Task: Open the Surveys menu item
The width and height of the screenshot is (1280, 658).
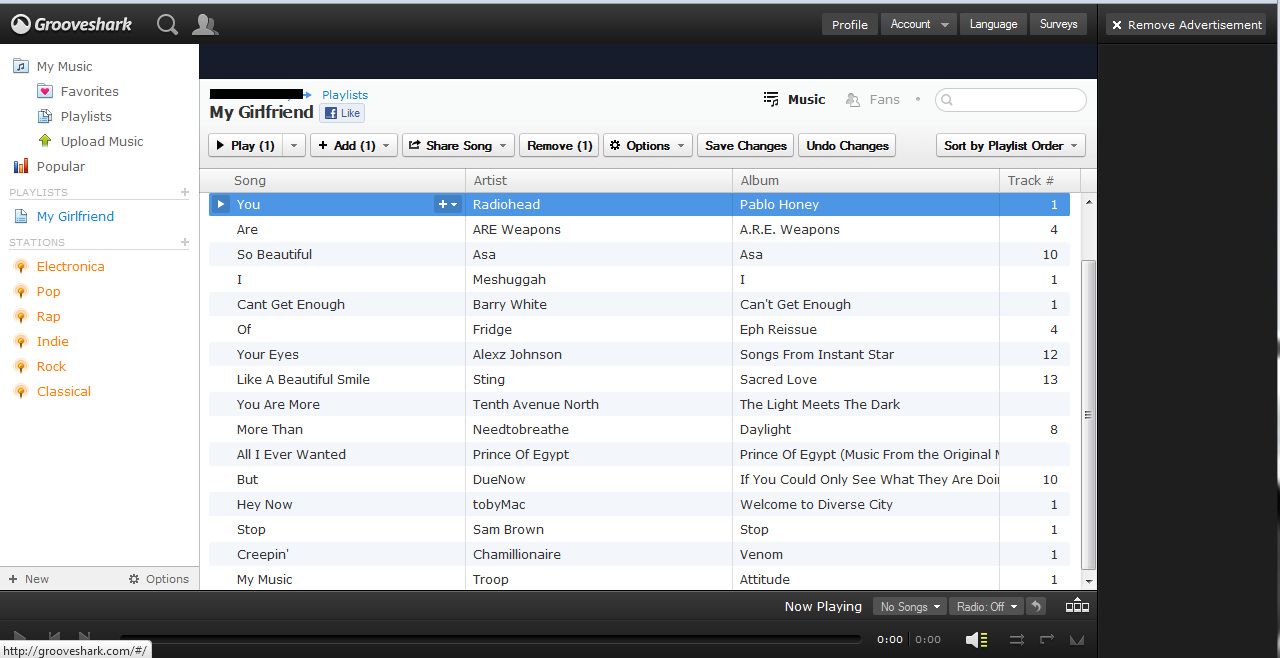Action: click(x=1058, y=24)
